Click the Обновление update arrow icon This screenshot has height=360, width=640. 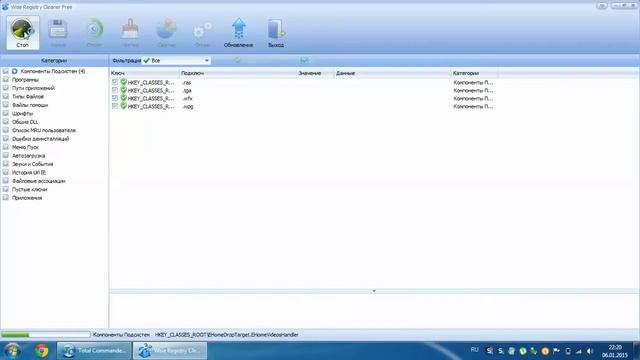pyautogui.click(x=239, y=29)
